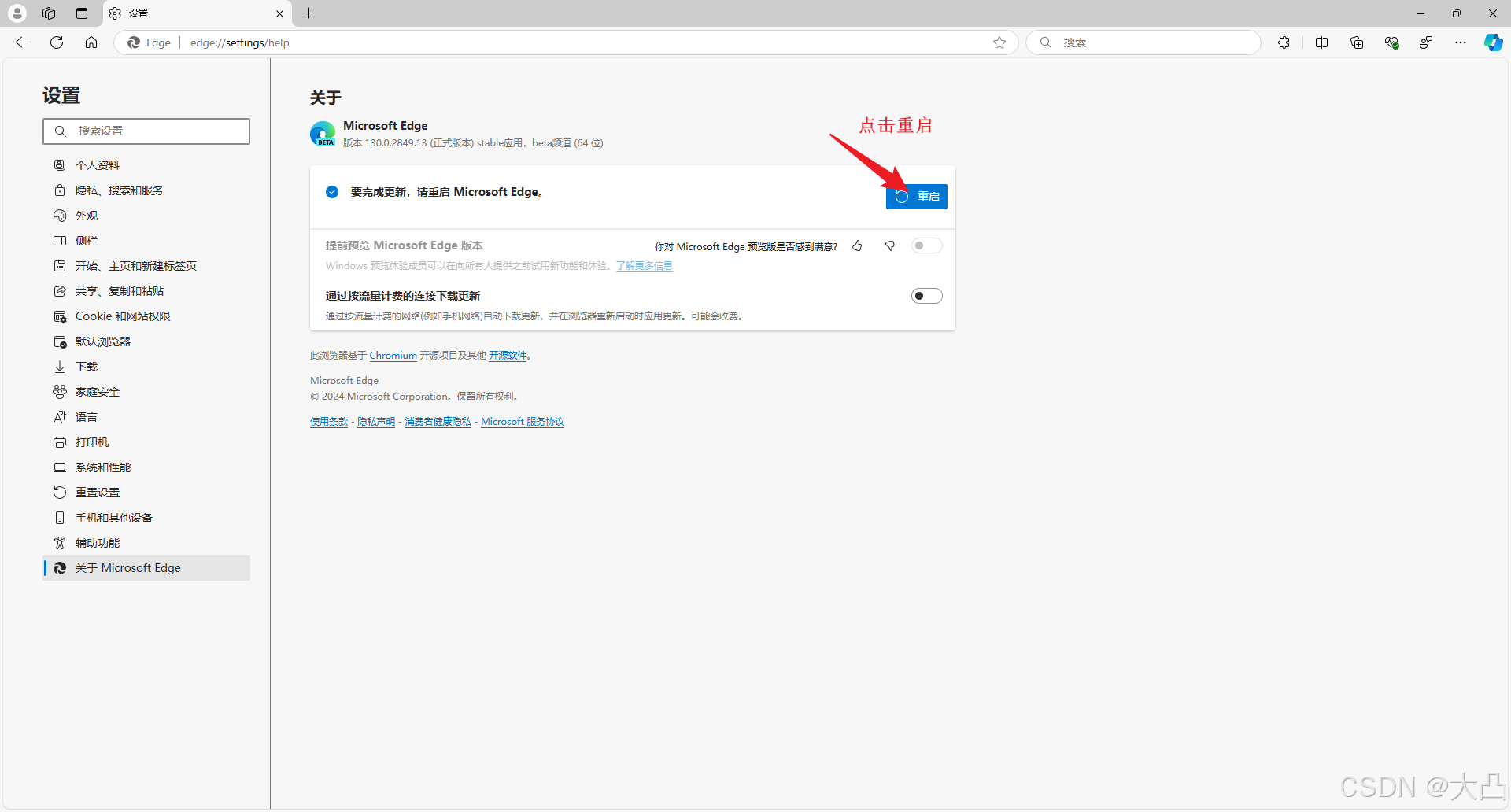Click the back arrow navigation button
Viewport: 1511px width, 812px height.
click(x=22, y=42)
